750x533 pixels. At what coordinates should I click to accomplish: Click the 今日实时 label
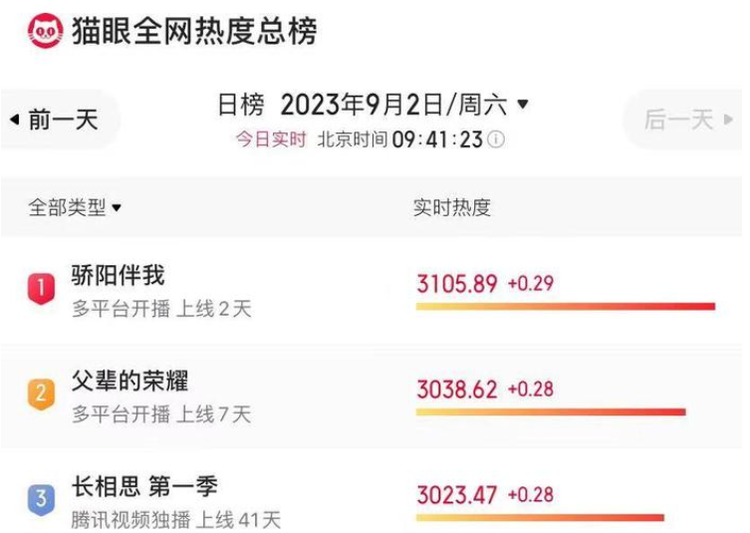click(271, 140)
